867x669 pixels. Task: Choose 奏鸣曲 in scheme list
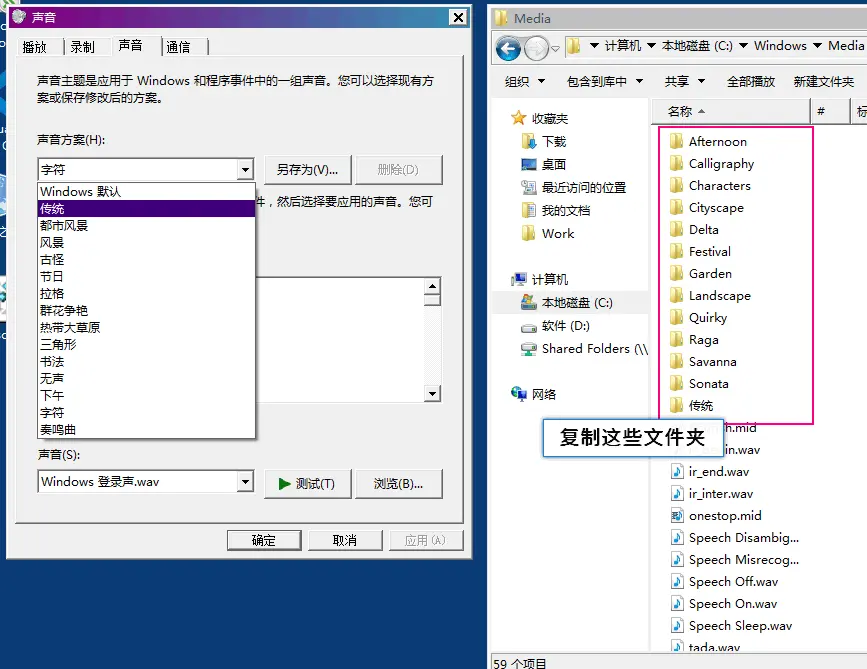coord(146,430)
